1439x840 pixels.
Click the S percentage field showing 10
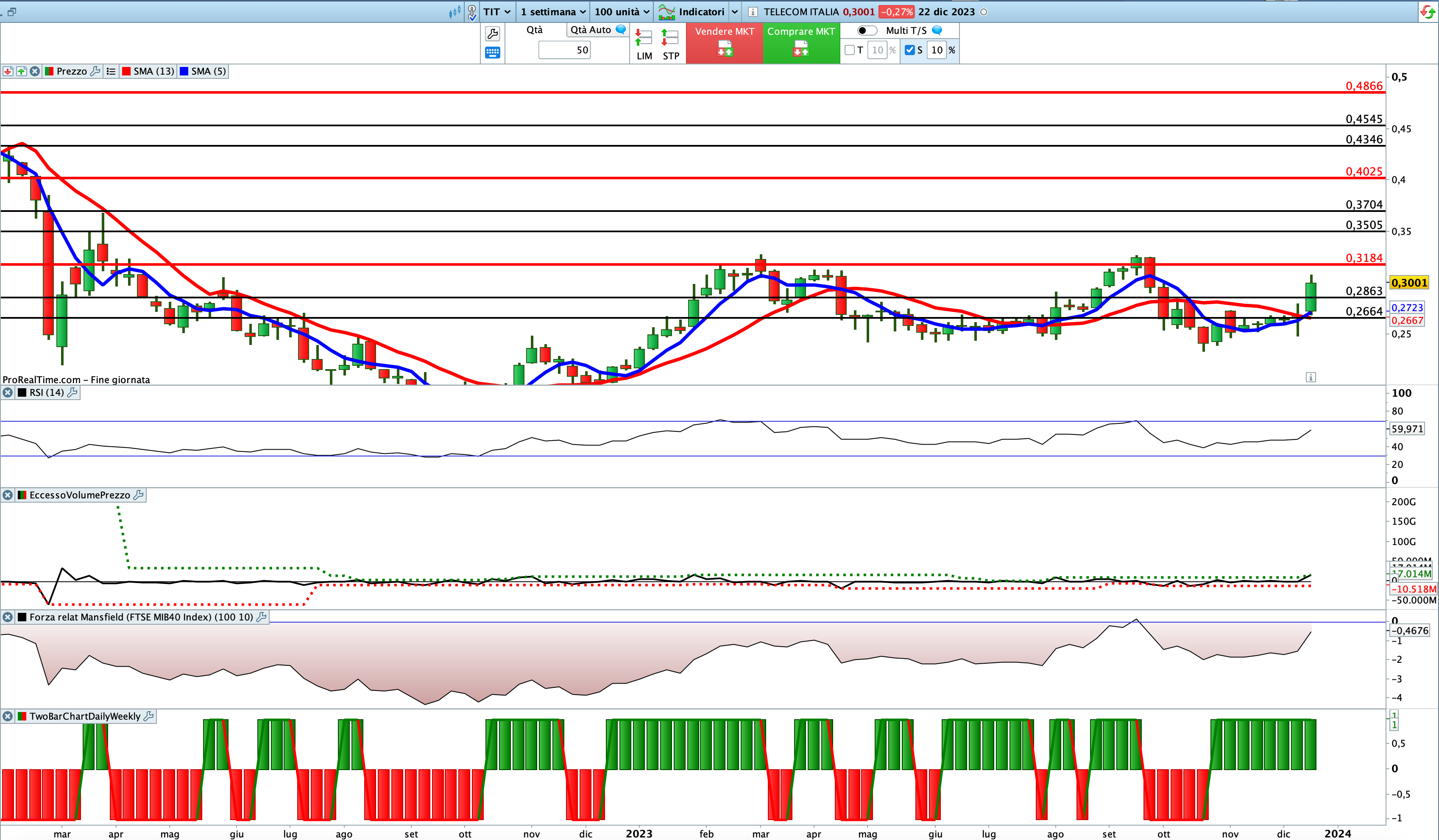[937, 50]
